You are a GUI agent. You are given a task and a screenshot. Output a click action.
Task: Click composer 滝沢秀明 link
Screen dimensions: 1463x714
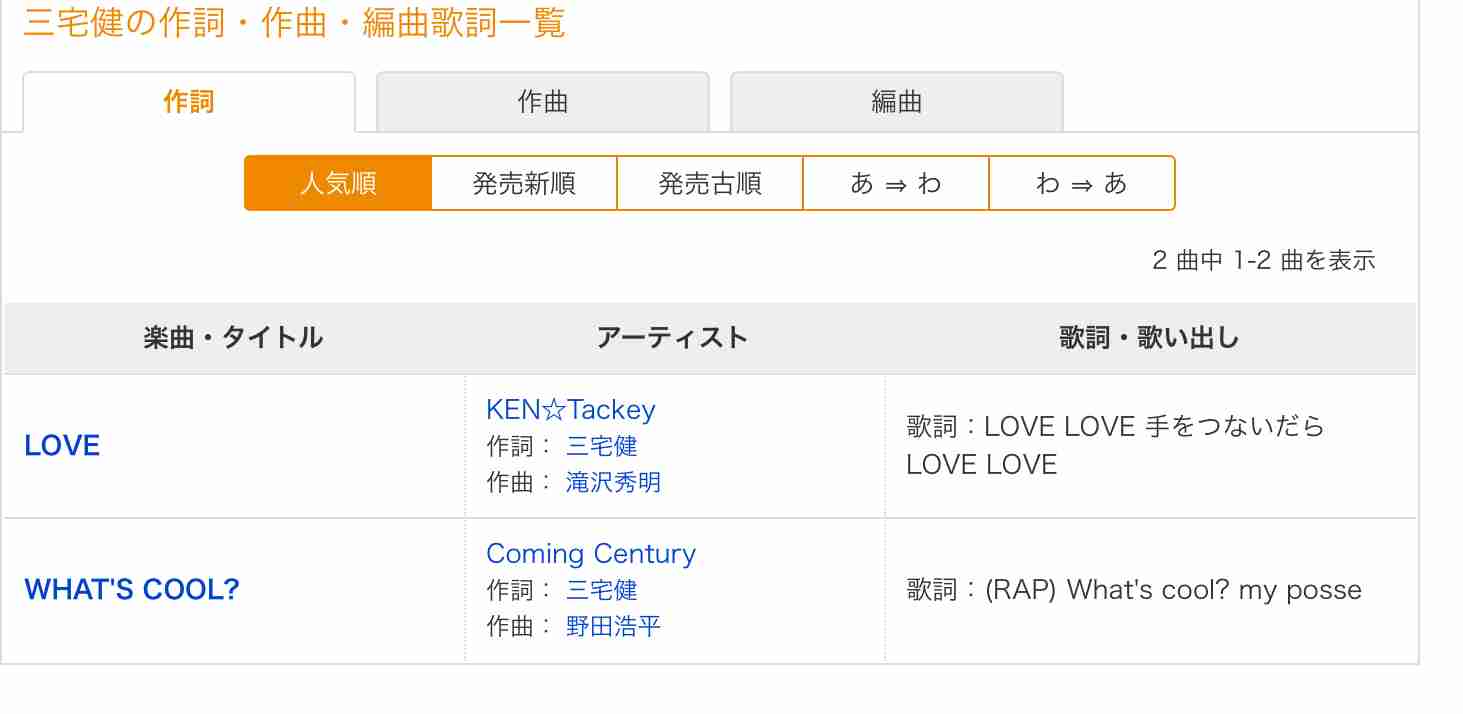coord(614,482)
